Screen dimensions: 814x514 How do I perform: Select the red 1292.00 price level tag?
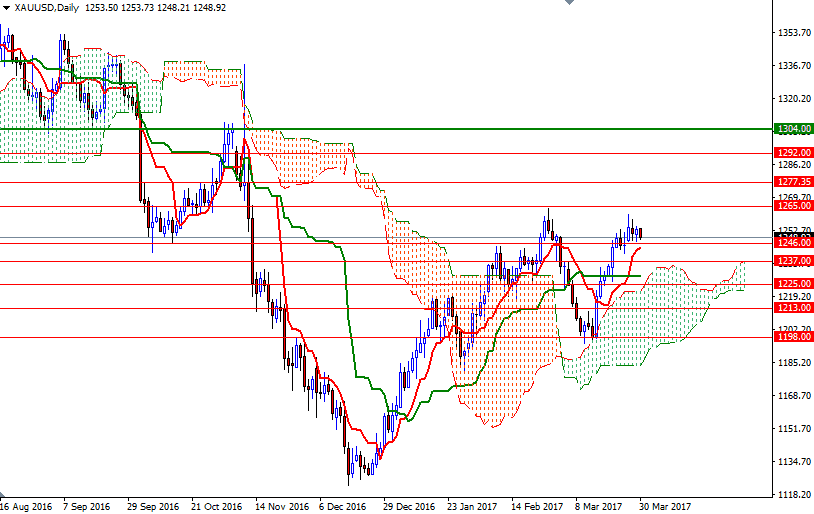click(x=793, y=153)
